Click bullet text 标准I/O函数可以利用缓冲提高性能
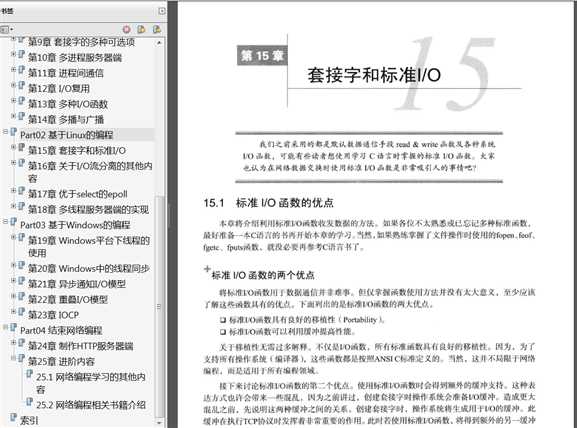Image resolution: width=577 pixels, height=428 pixels. pyautogui.click(x=293, y=332)
